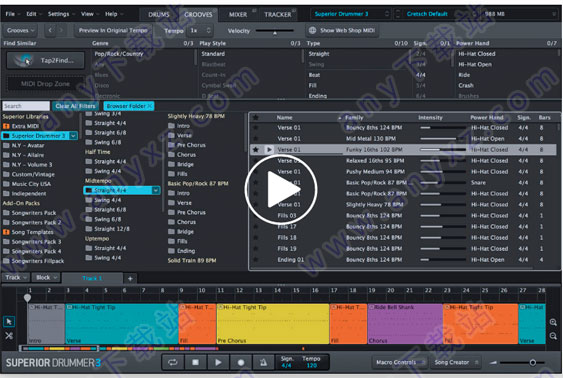Adjust the Velocity slider
The width and height of the screenshot is (563, 378).
coord(275,31)
